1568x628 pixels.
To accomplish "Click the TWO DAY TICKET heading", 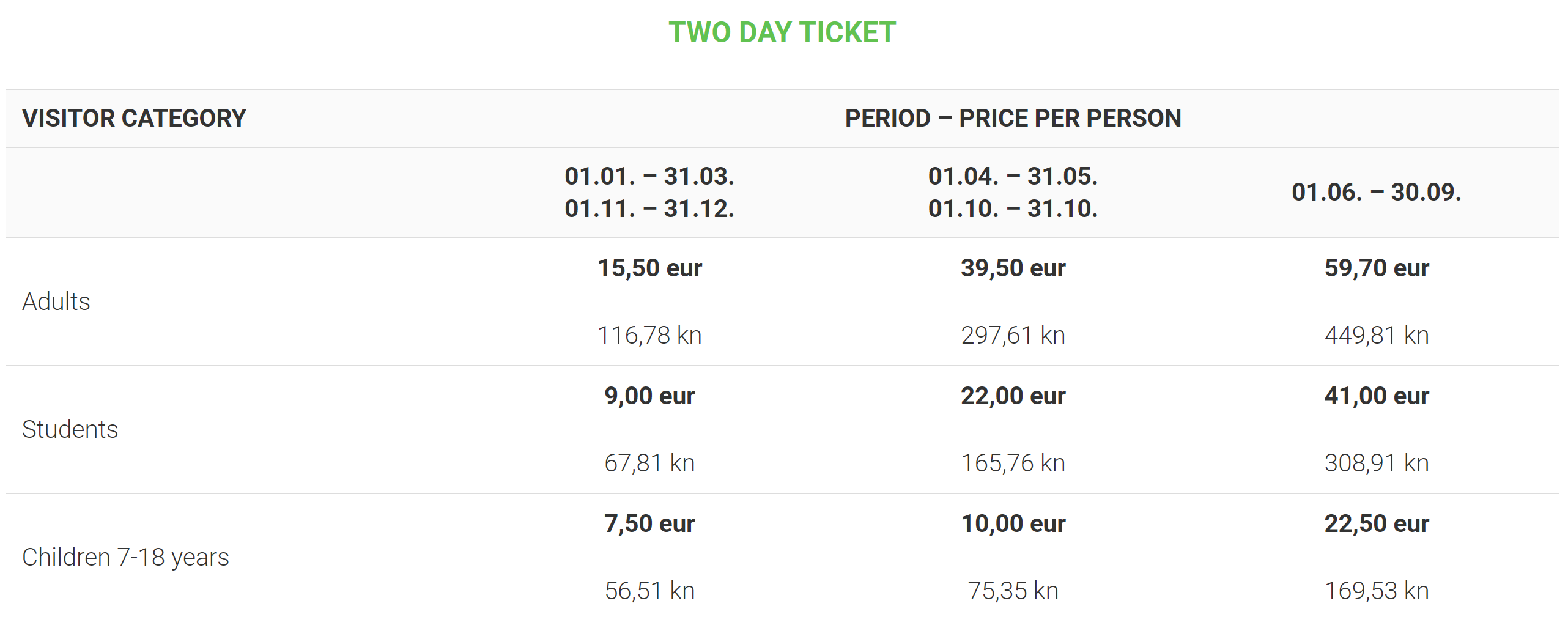I will pyautogui.click(x=782, y=32).
